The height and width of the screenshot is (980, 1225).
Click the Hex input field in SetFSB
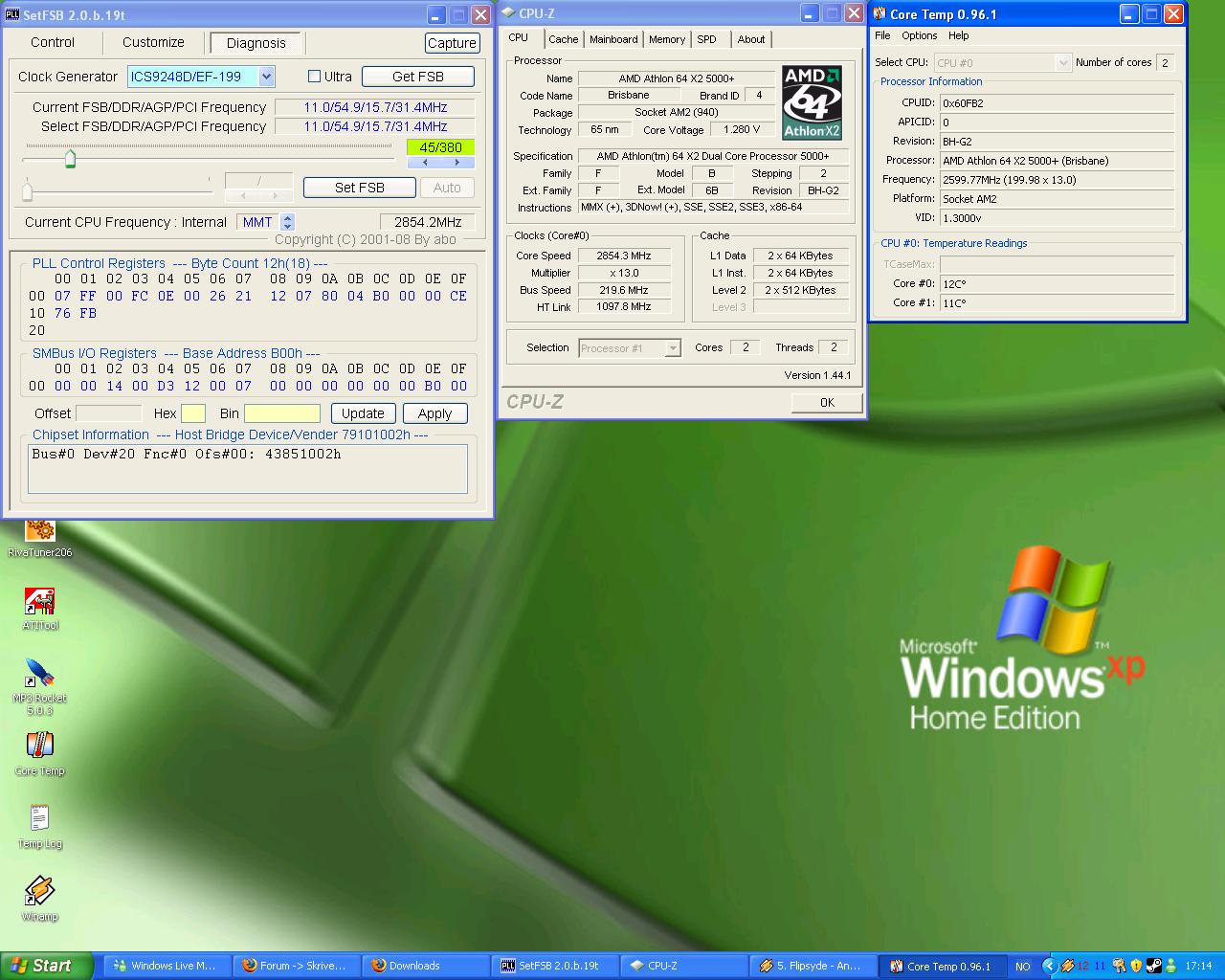pos(193,413)
